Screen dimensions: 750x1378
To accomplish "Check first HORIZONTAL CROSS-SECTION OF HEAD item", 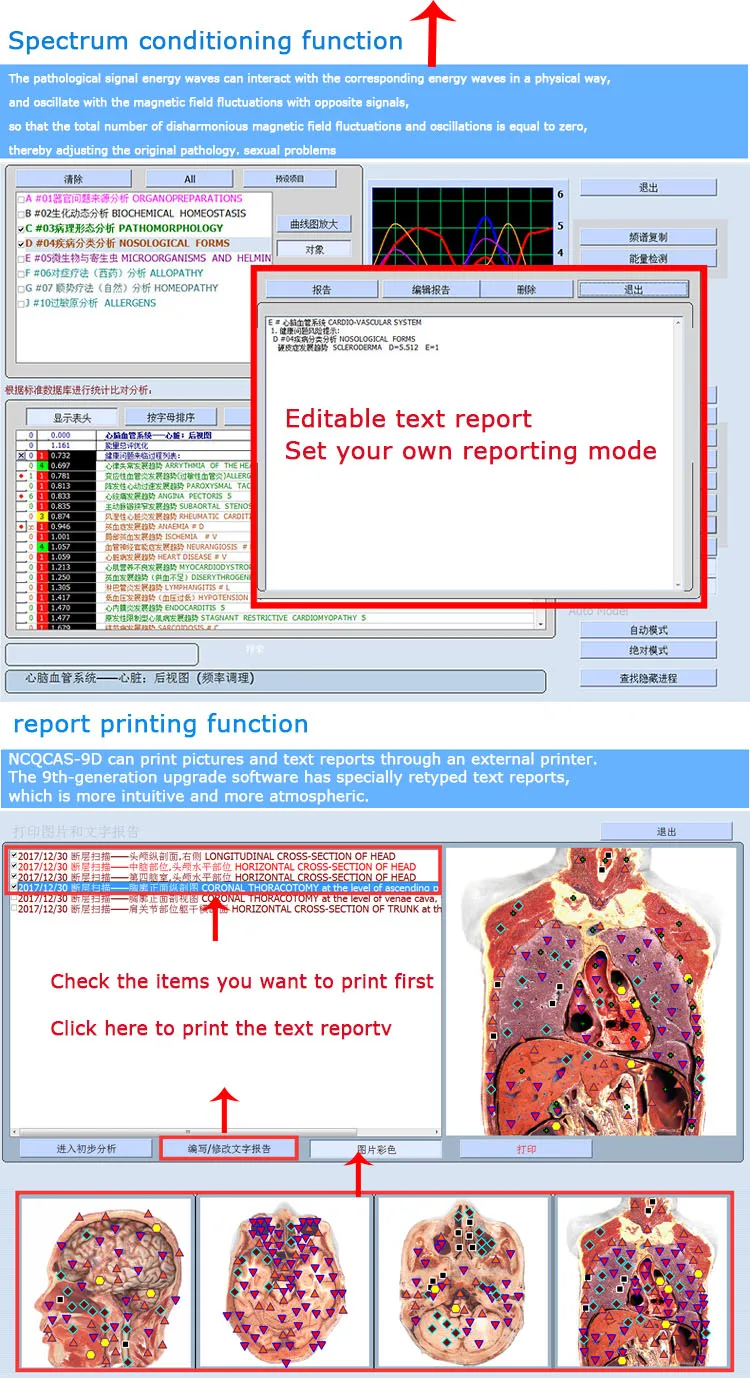I will tap(13, 866).
